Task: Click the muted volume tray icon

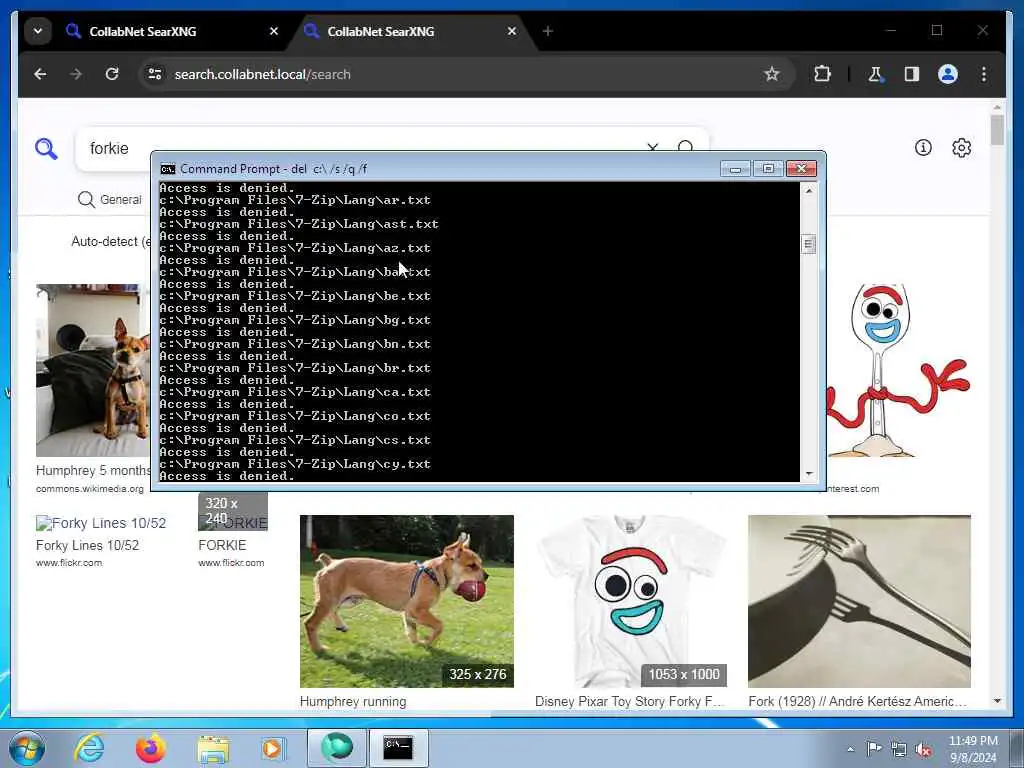Action: (923, 749)
